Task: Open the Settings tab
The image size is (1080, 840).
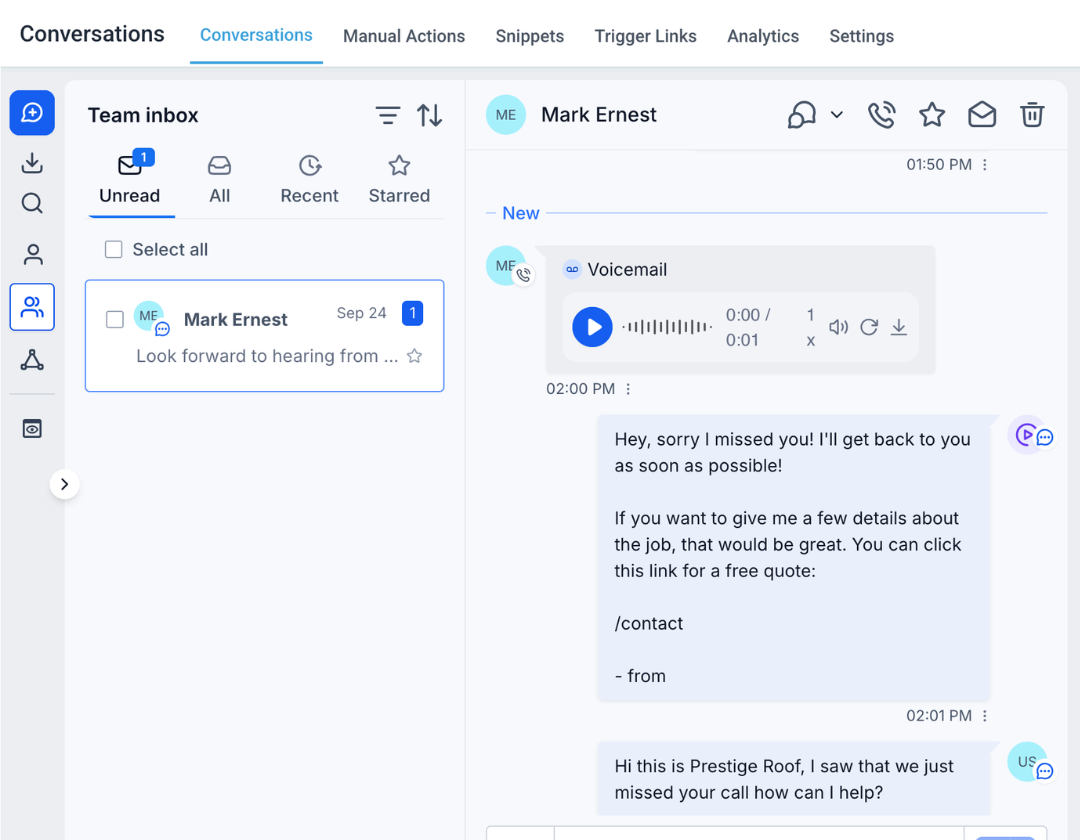Action: 862,36
